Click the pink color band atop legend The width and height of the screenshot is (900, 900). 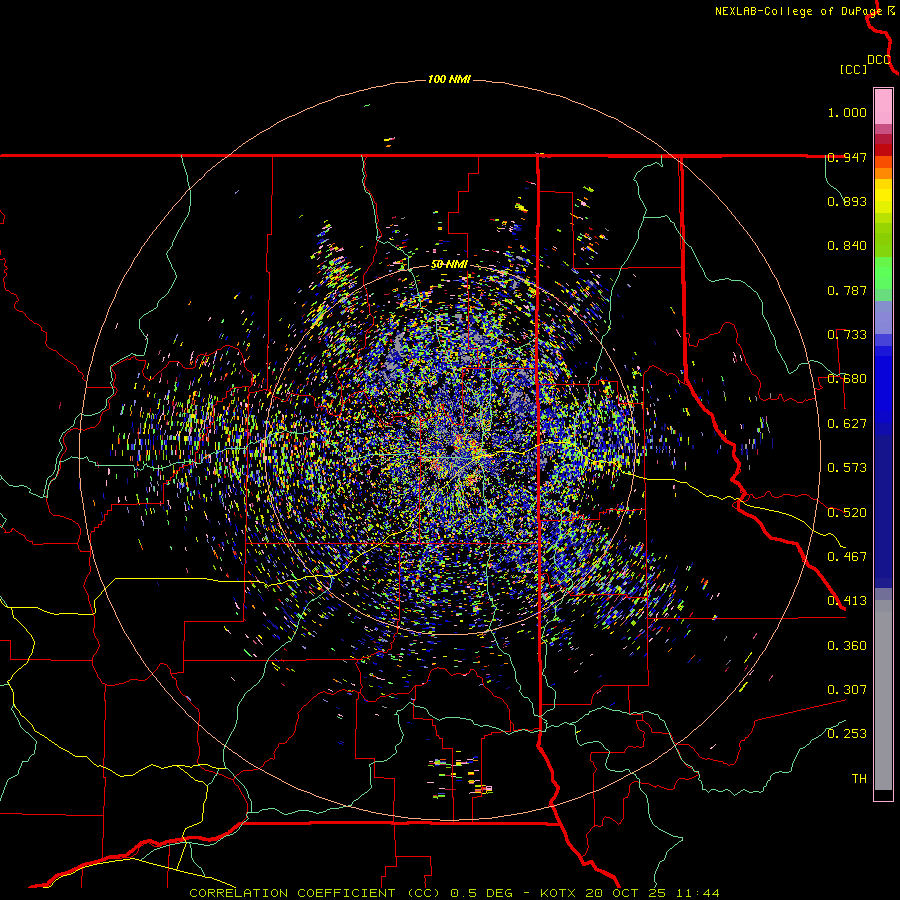coord(883,107)
